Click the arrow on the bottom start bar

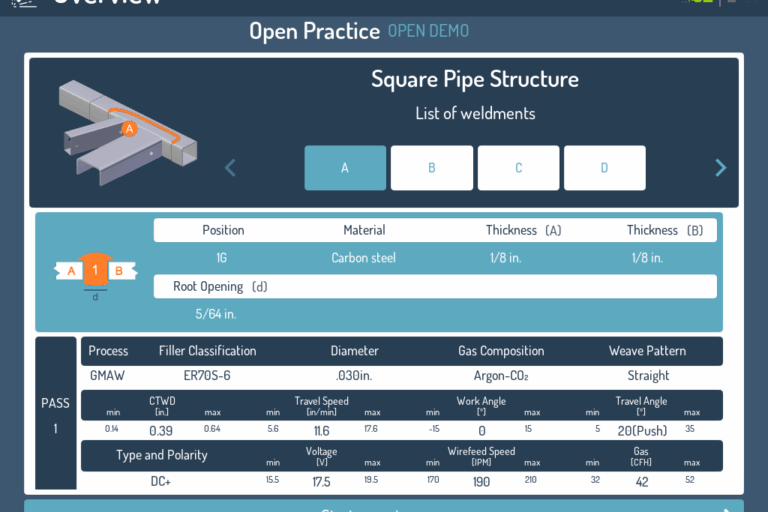tap(728, 508)
